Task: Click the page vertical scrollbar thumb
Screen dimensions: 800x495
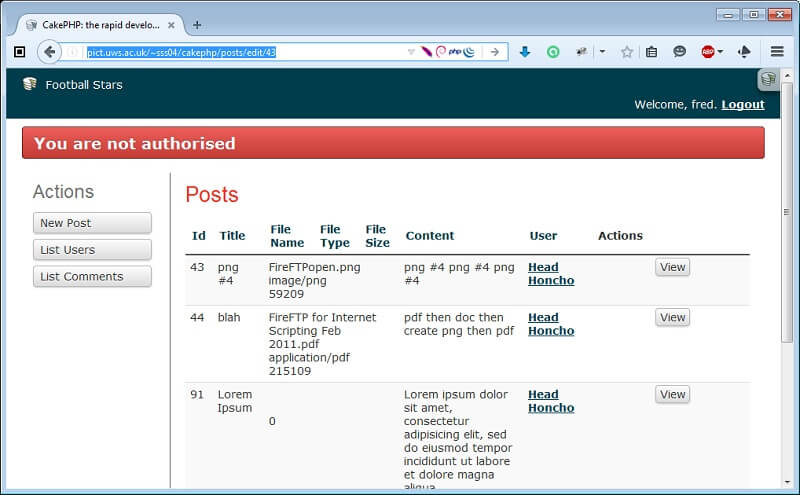Action: coord(787,212)
